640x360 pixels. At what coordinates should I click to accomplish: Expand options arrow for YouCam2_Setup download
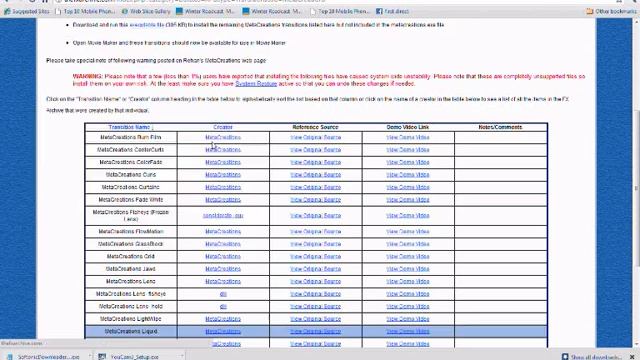click(181, 357)
